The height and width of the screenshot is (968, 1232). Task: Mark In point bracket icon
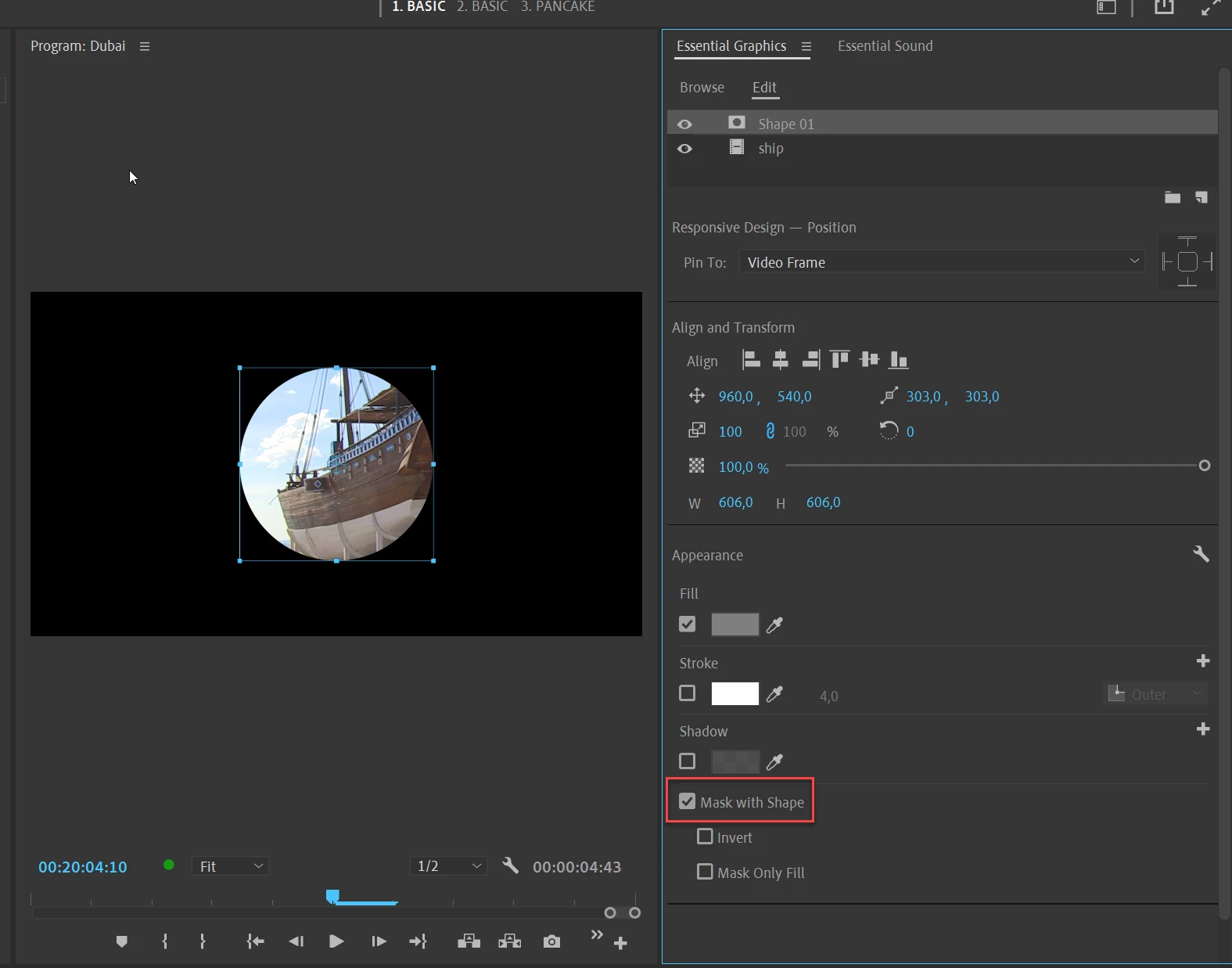click(164, 941)
